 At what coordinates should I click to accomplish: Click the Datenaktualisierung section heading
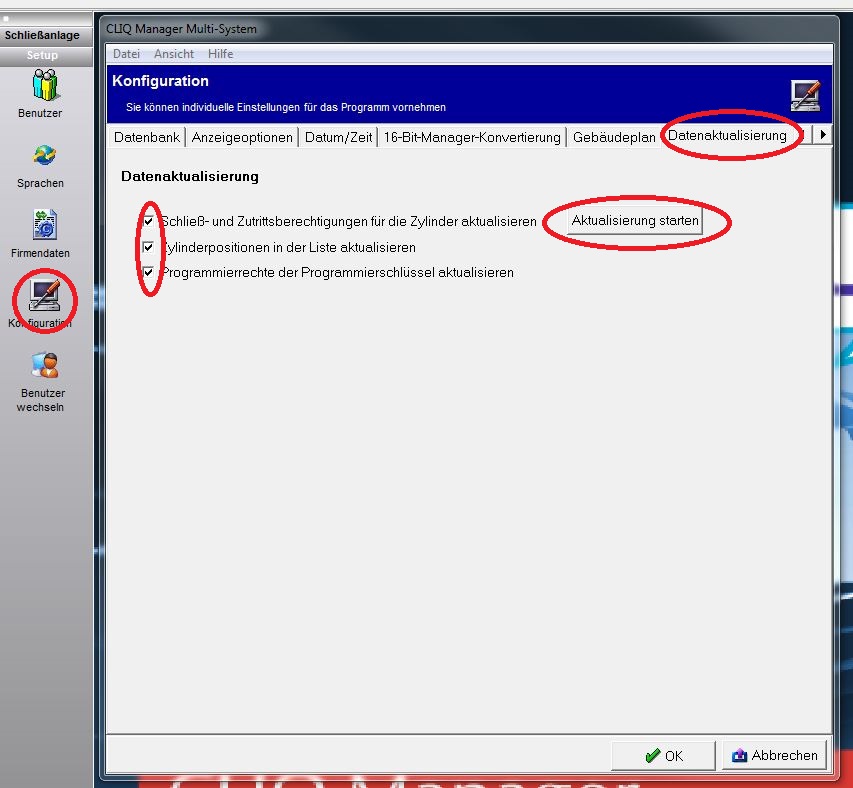[x=190, y=176]
